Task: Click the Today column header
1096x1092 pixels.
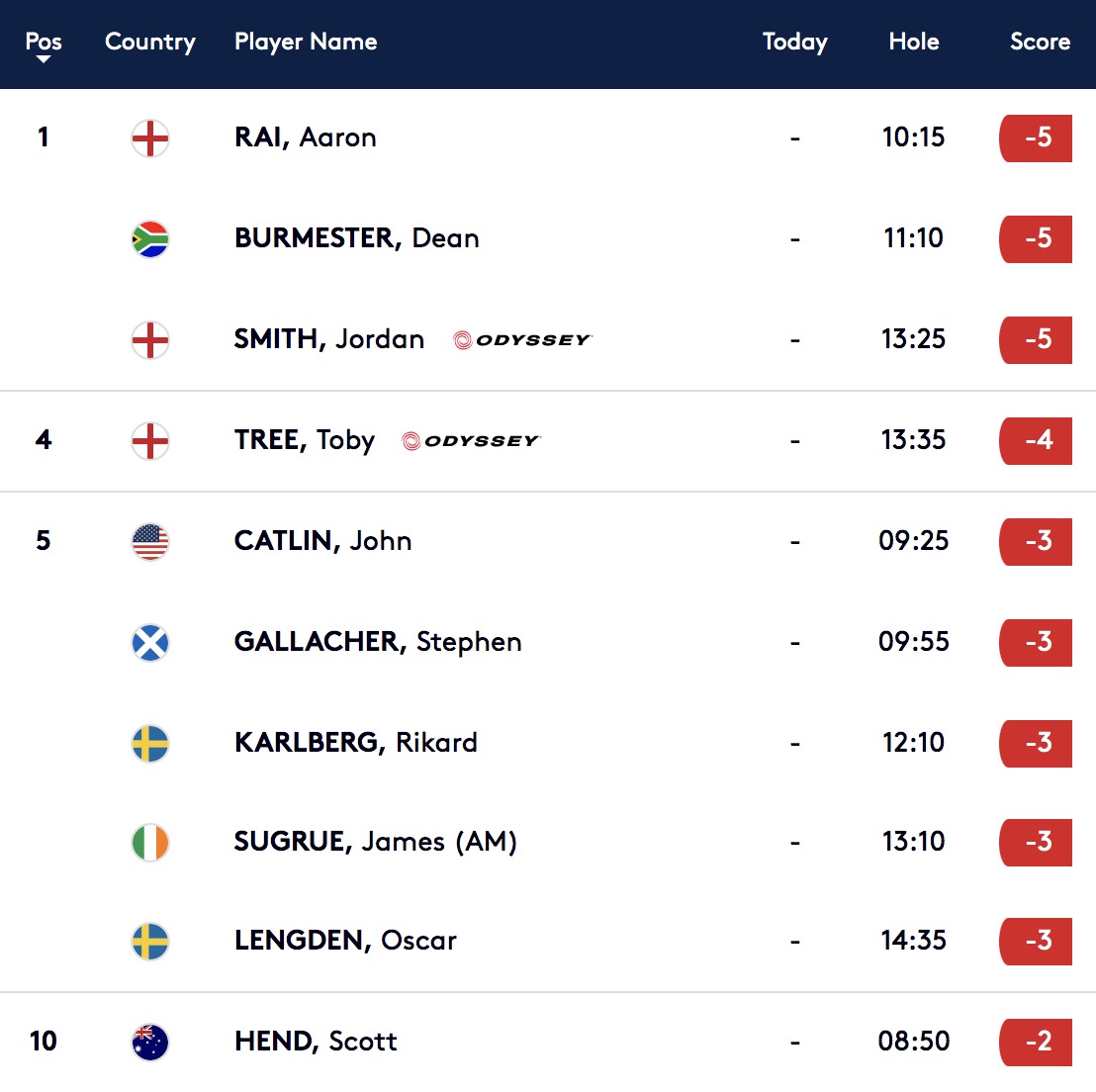Action: (794, 42)
